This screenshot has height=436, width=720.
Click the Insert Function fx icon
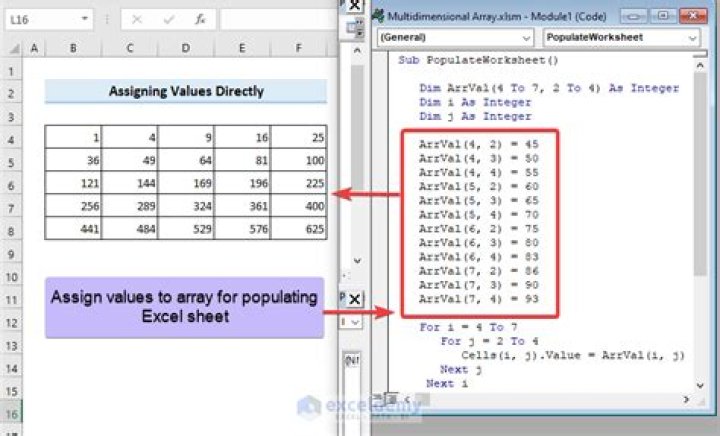tap(200, 20)
